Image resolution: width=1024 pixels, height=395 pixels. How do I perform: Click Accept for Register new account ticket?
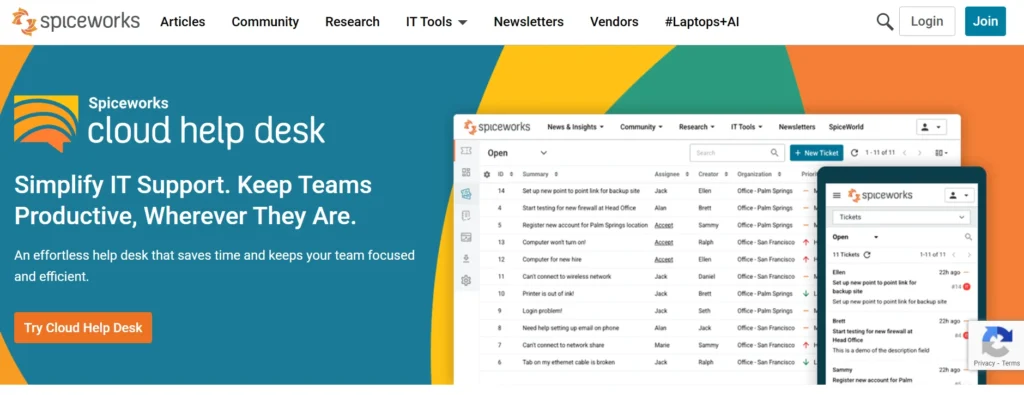[664, 225]
